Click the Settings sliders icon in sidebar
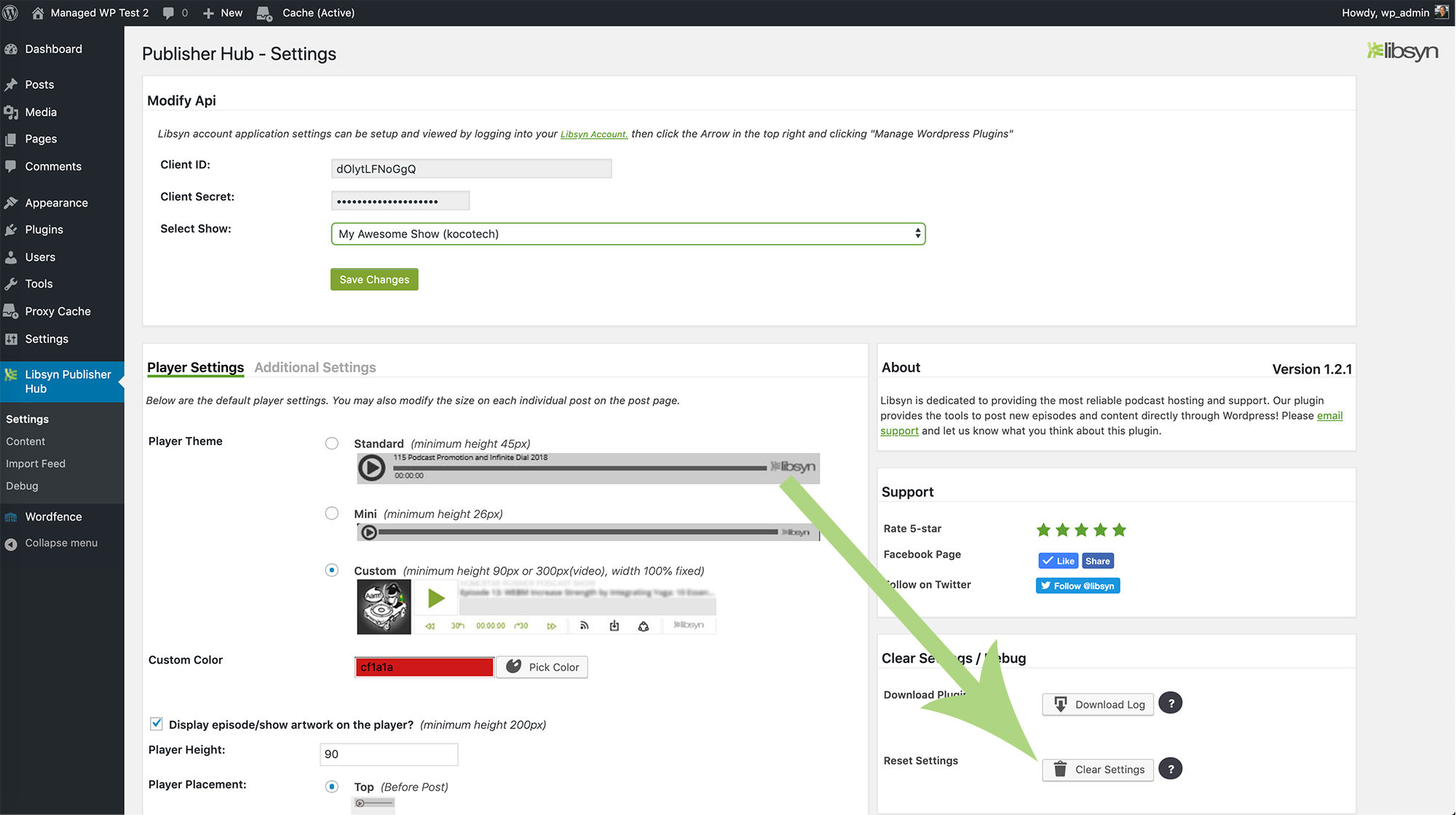 pyautogui.click(x=11, y=339)
